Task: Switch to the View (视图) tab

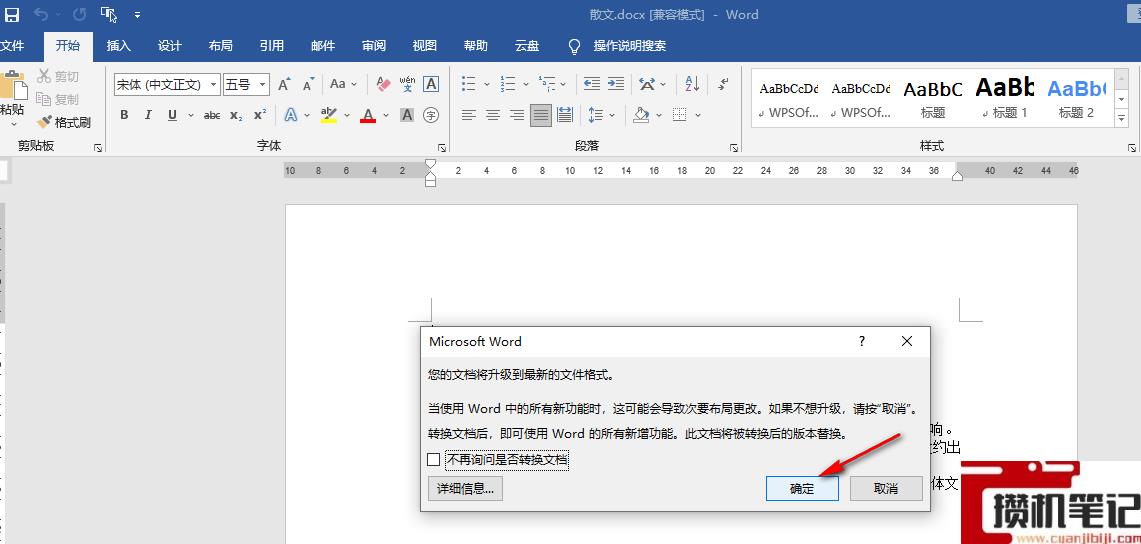Action: pos(425,46)
